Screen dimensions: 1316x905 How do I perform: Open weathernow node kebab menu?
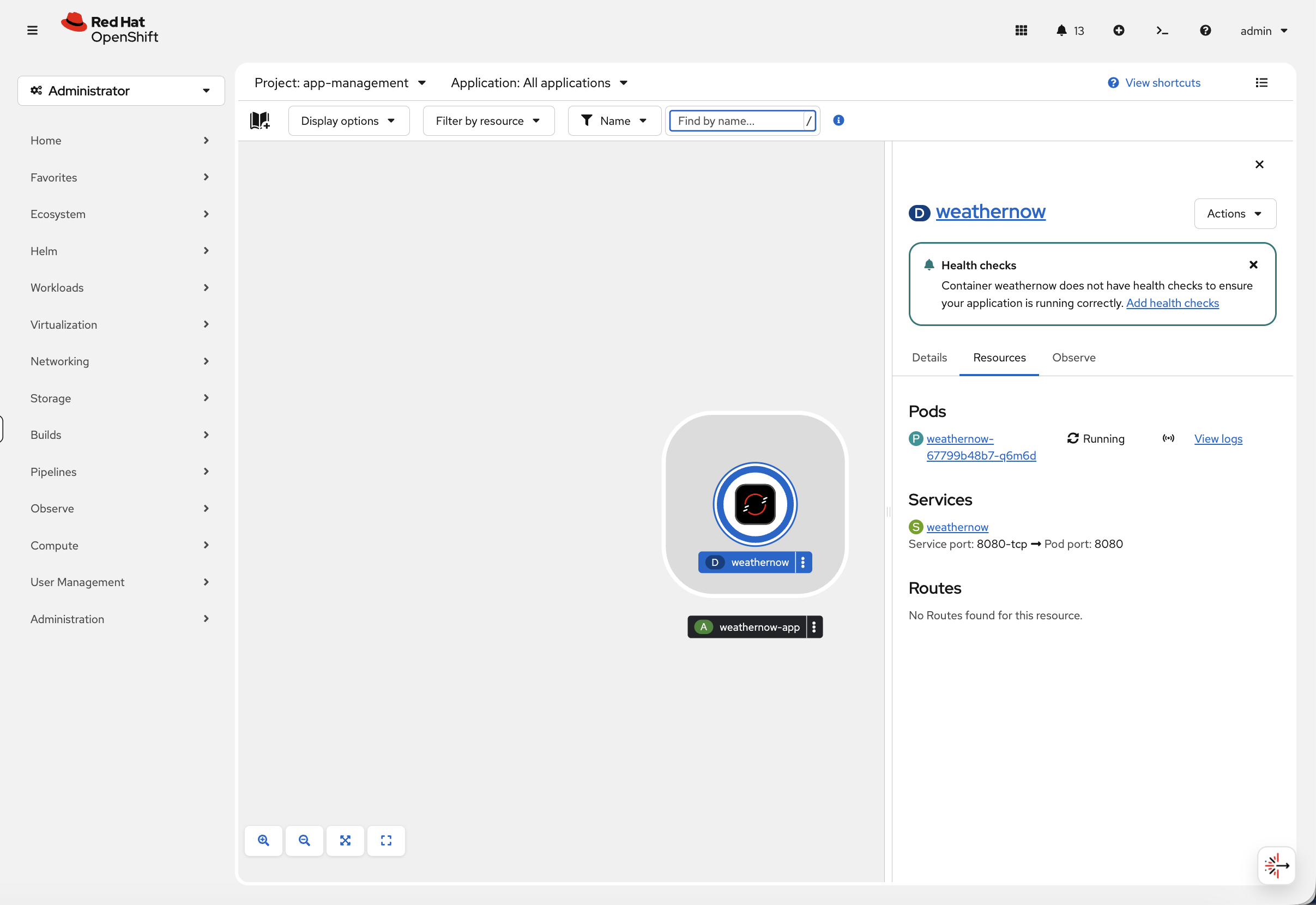click(x=803, y=562)
